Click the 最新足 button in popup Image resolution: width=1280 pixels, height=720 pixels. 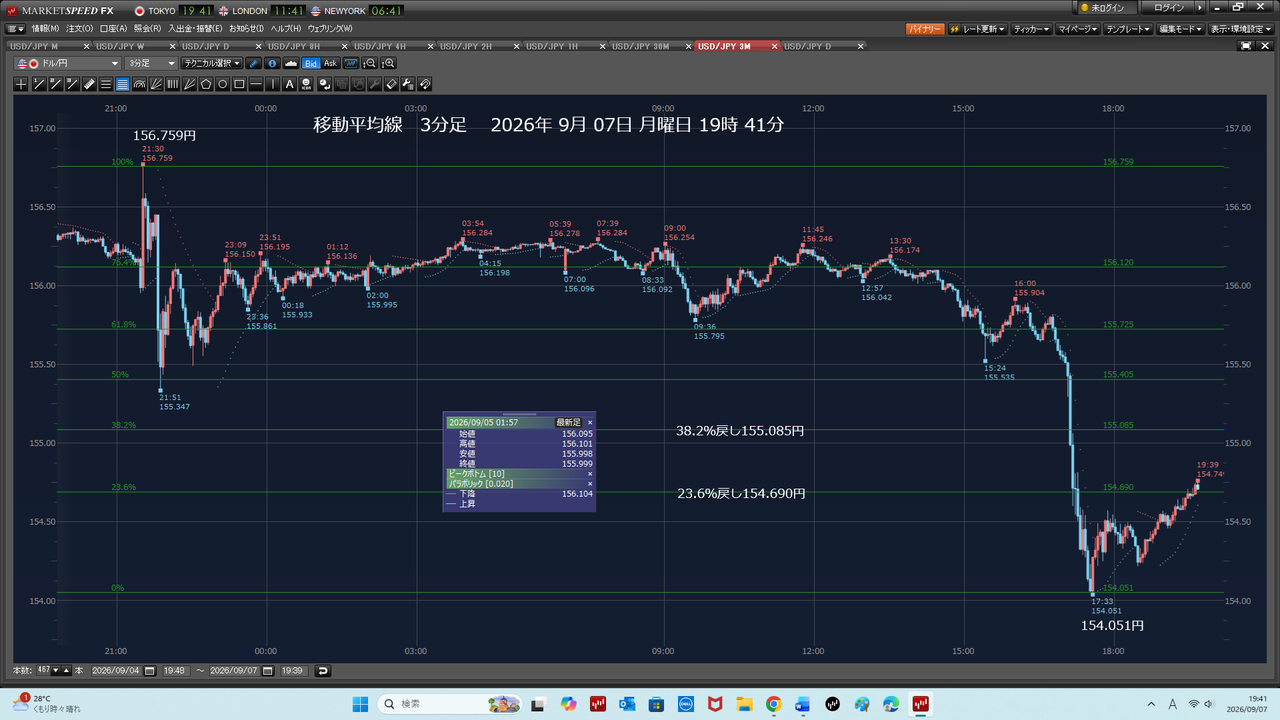(568, 423)
